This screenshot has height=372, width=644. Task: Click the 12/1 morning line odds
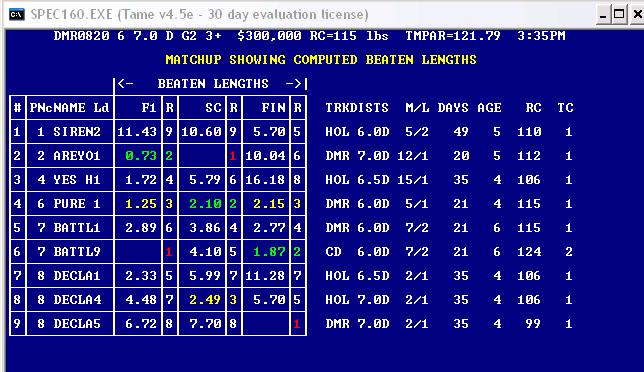click(x=413, y=156)
